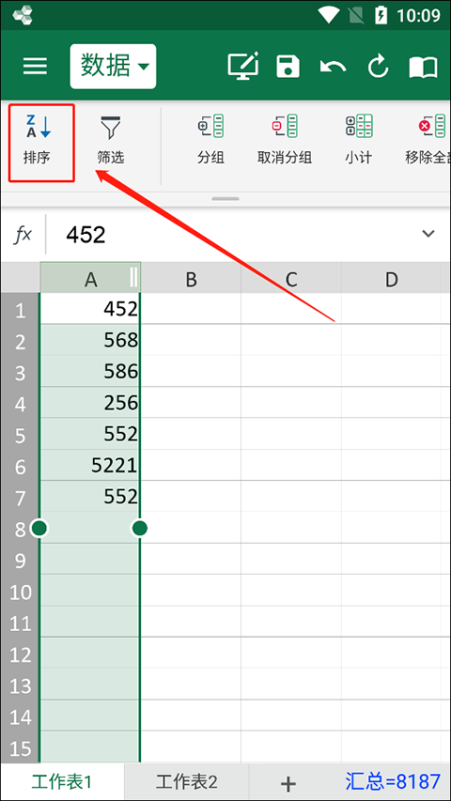Tap the 汇总=8187 summary text
451x801 pixels.
coord(393,781)
